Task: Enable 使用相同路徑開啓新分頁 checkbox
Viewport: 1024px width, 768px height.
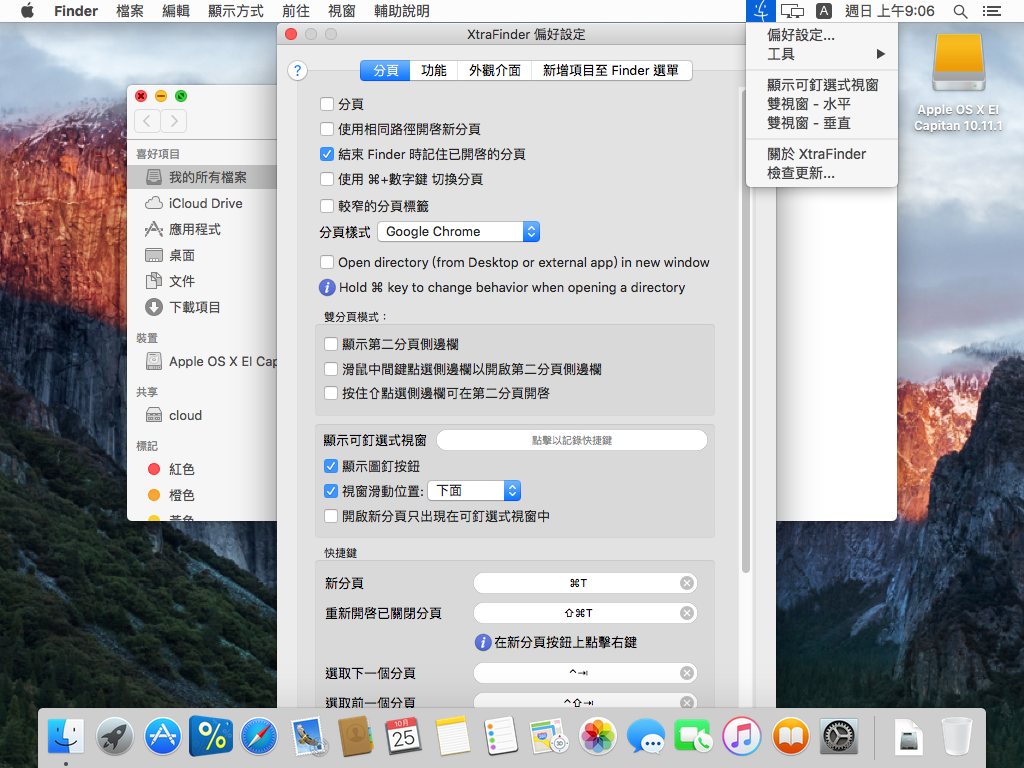Action: [327, 129]
